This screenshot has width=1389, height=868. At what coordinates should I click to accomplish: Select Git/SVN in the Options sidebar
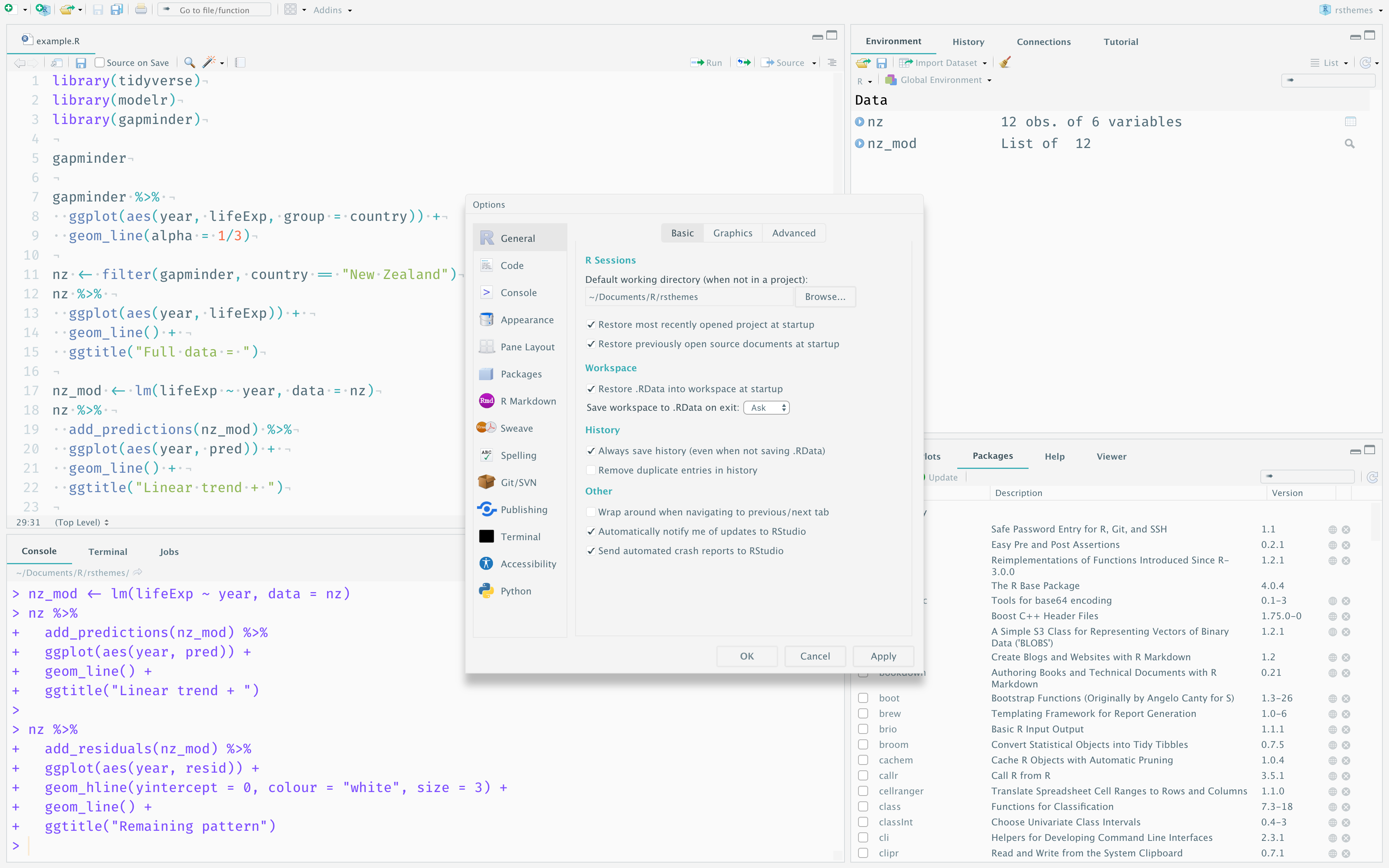coord(518,482)
